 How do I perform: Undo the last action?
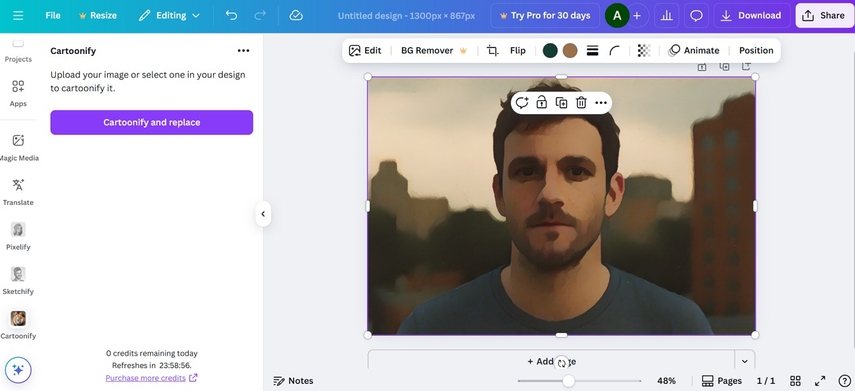[231, 15]
